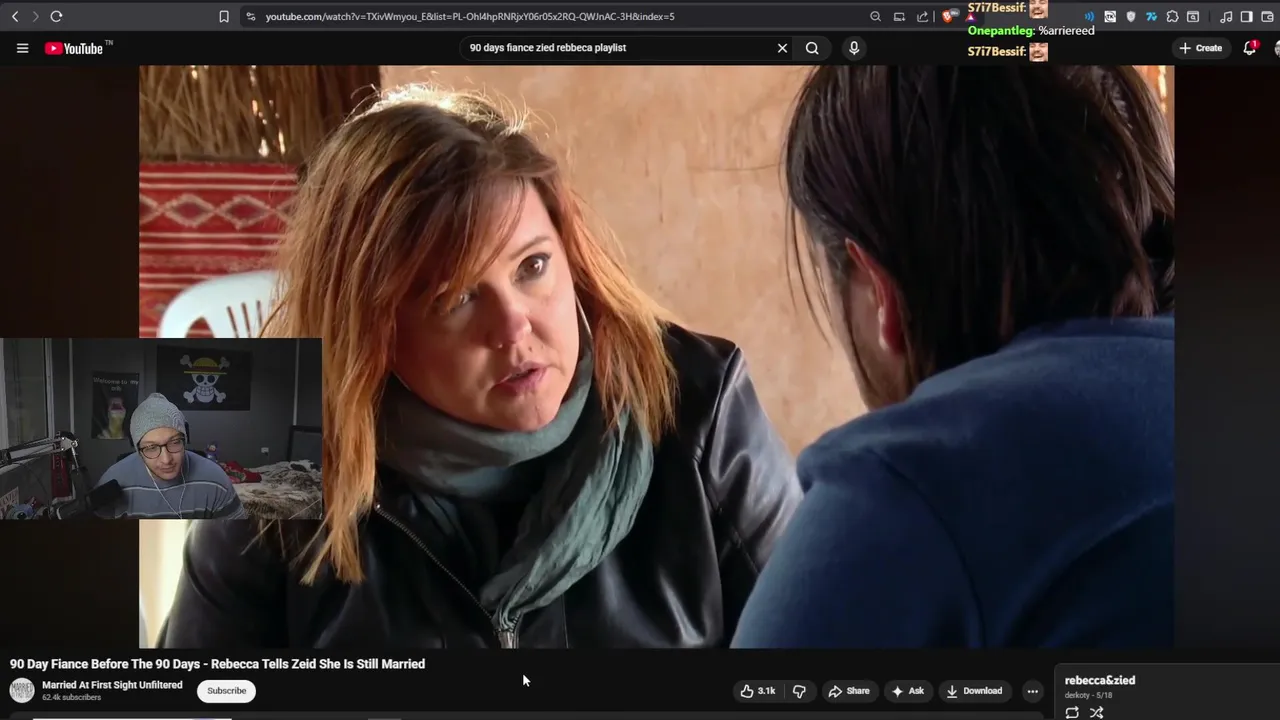This screenshot has height=720, width=1280.
Task: Click the install/cast screen icon in address bar
Action: coord(899,16)
